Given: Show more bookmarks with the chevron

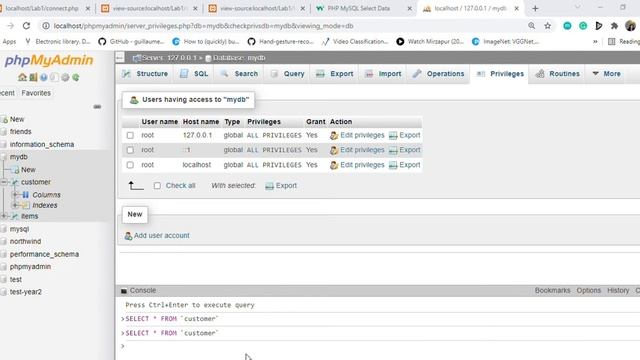Looking at the screenshot, I should click(x=595, y=42).
